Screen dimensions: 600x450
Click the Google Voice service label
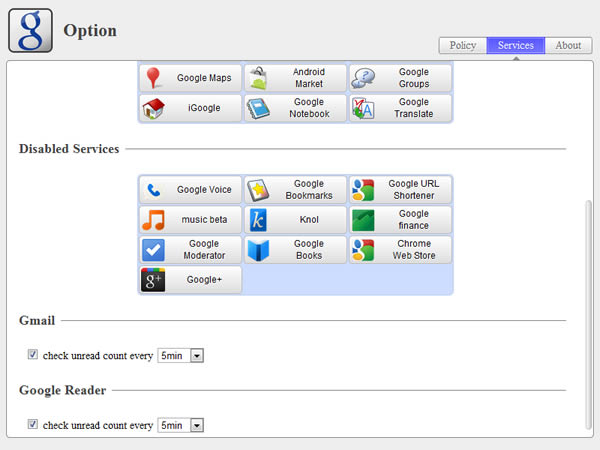[x=204, y=190]
